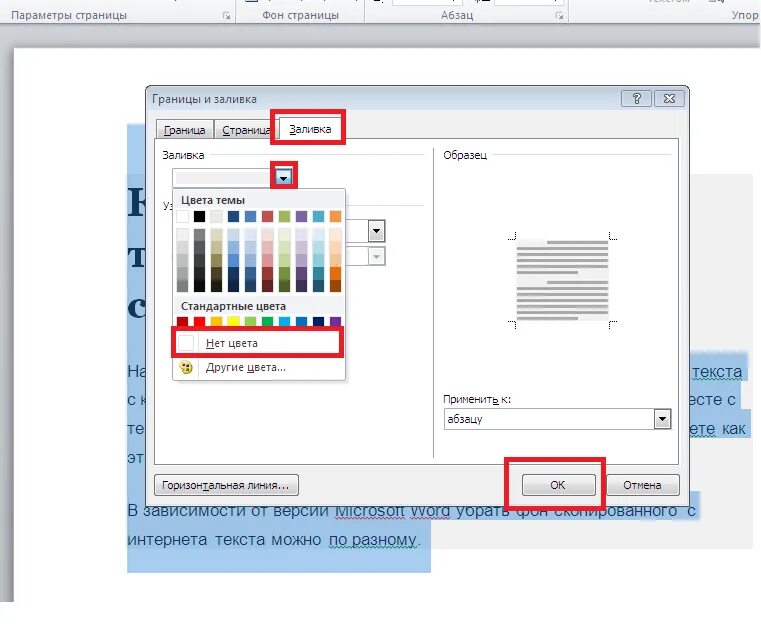Screen dimensions: 761x624
Task: Select violet purple in Стандартные цвета
Action: 335,321
